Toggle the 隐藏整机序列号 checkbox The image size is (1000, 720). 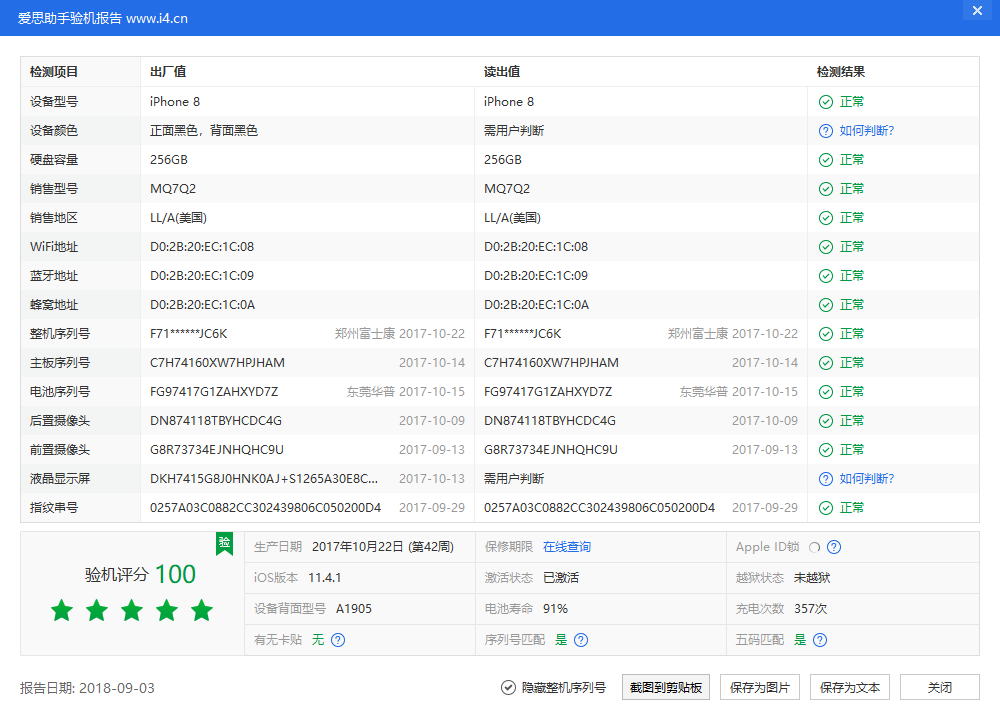pos(509,688)
